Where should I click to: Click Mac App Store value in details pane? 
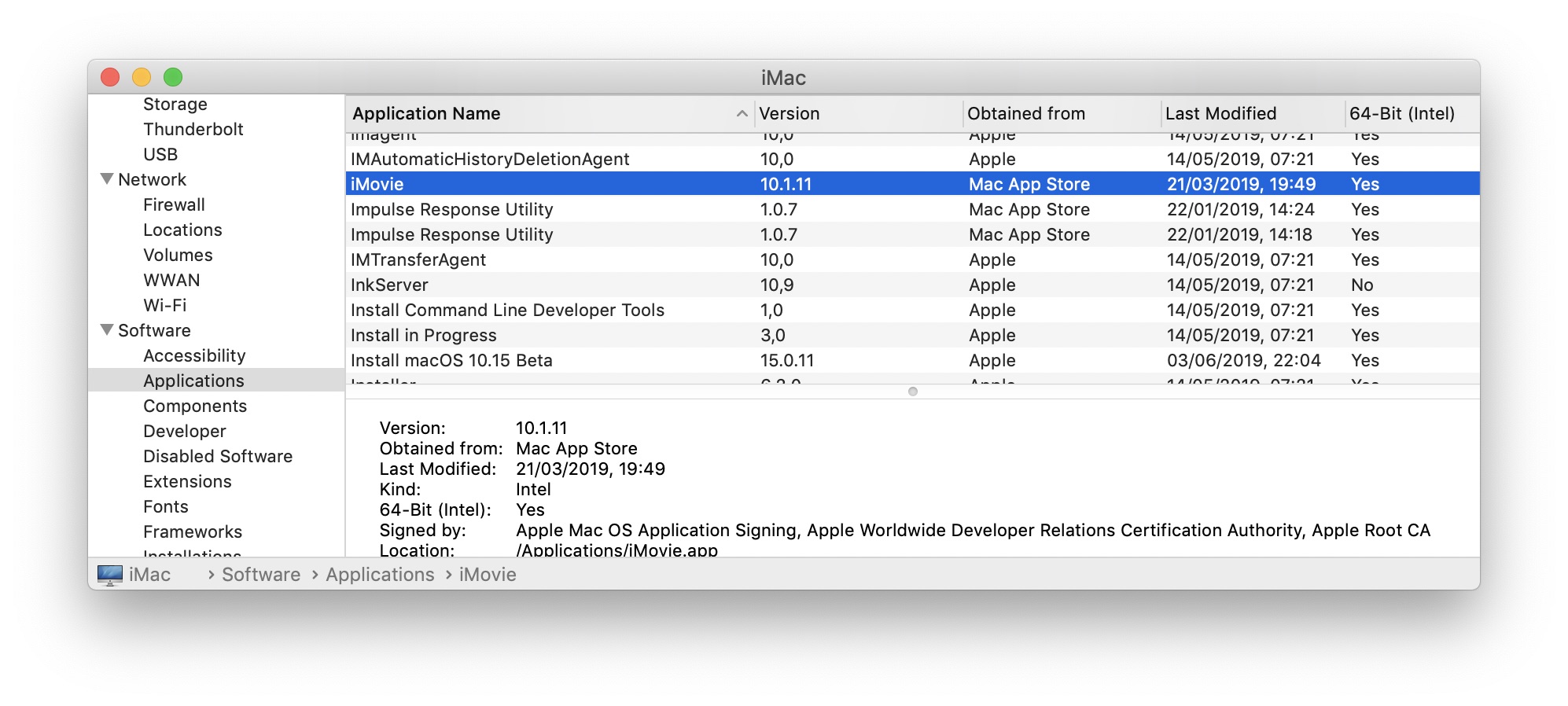pyautogui.click(x=576, y=448)
